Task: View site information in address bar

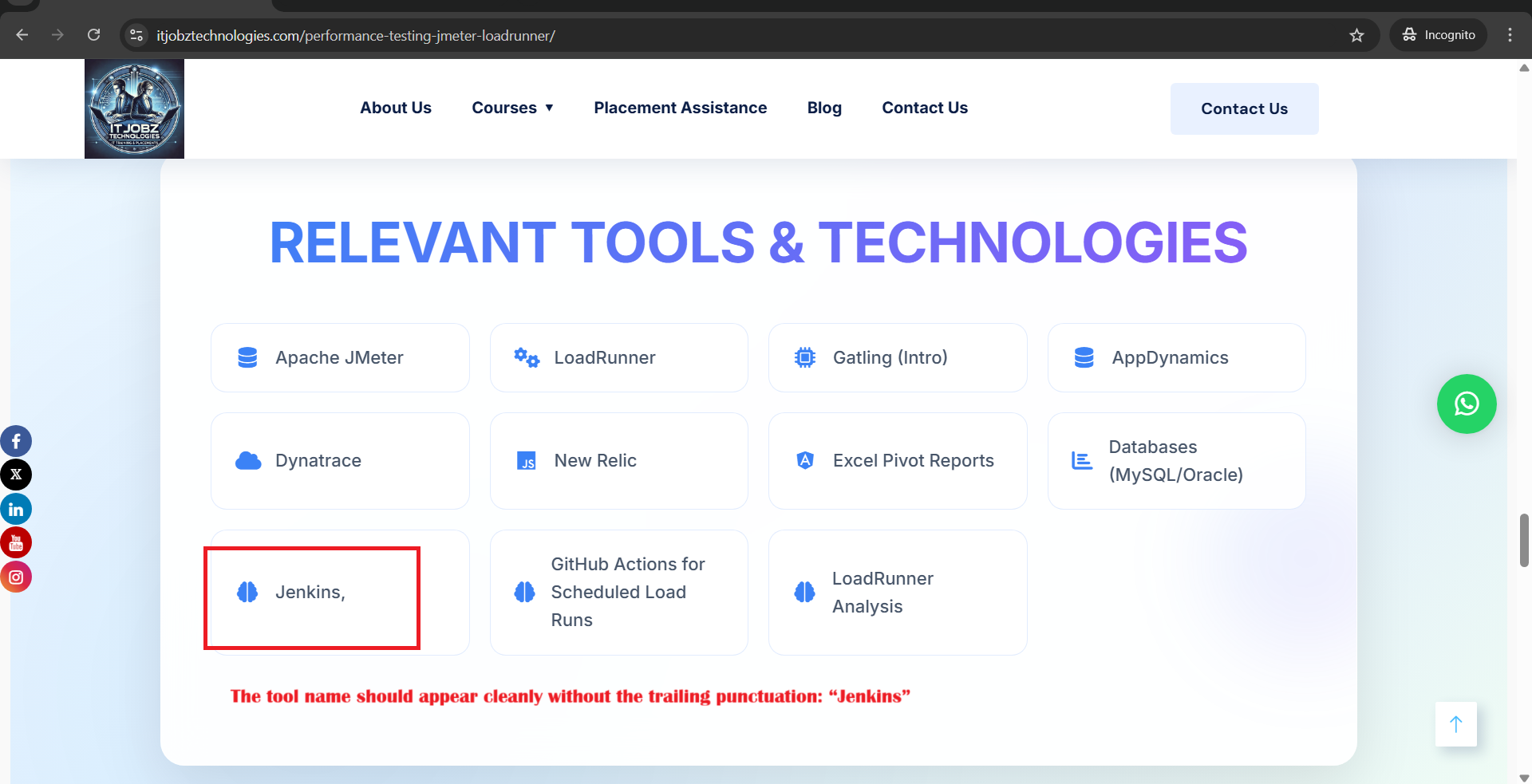Action: coord(136,35)
